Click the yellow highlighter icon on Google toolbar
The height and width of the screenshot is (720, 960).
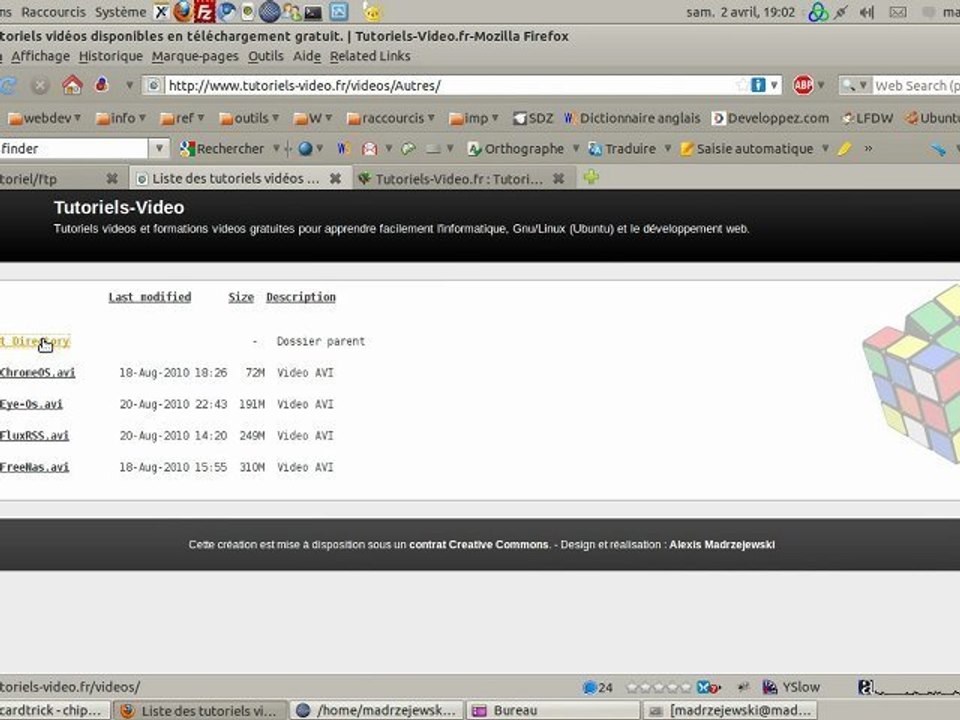[845, 148]
